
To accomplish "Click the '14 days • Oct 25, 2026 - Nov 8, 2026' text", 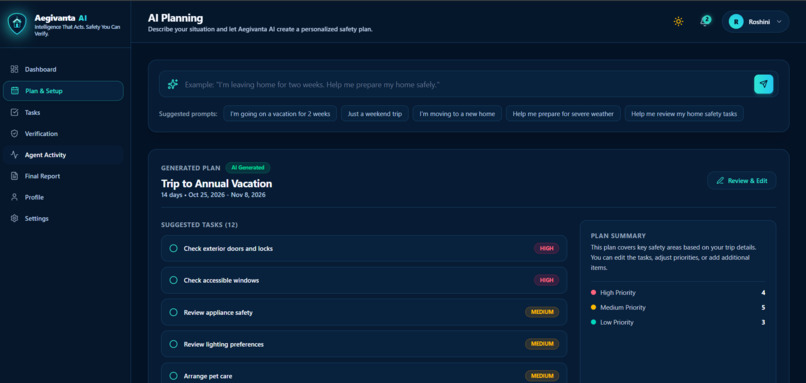I will coord(213,195).
